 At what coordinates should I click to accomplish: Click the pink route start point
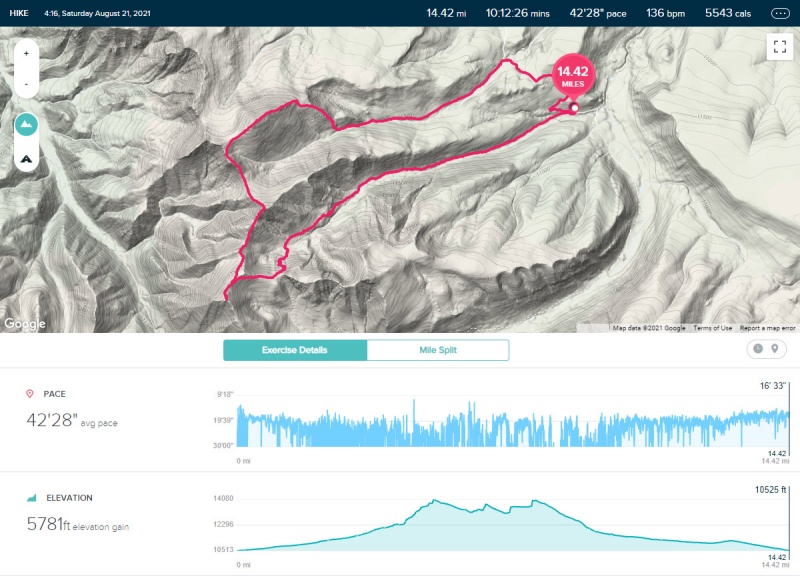575,108
